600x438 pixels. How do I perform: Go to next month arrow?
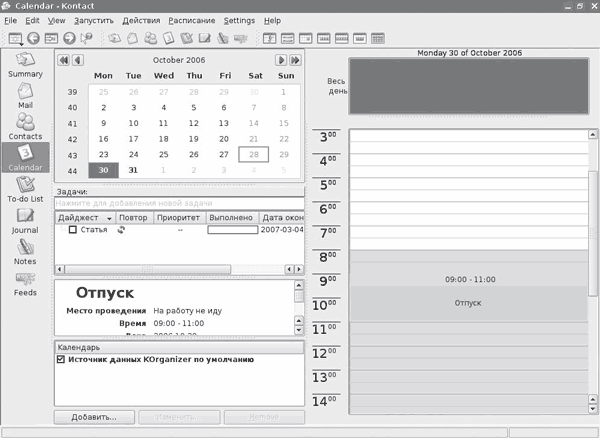(x=281, y=60)
